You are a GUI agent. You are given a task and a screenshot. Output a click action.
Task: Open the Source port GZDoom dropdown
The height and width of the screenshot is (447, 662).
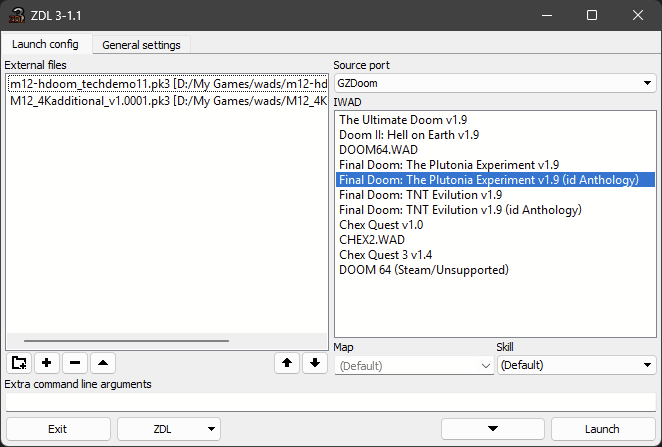pos(495,83)
